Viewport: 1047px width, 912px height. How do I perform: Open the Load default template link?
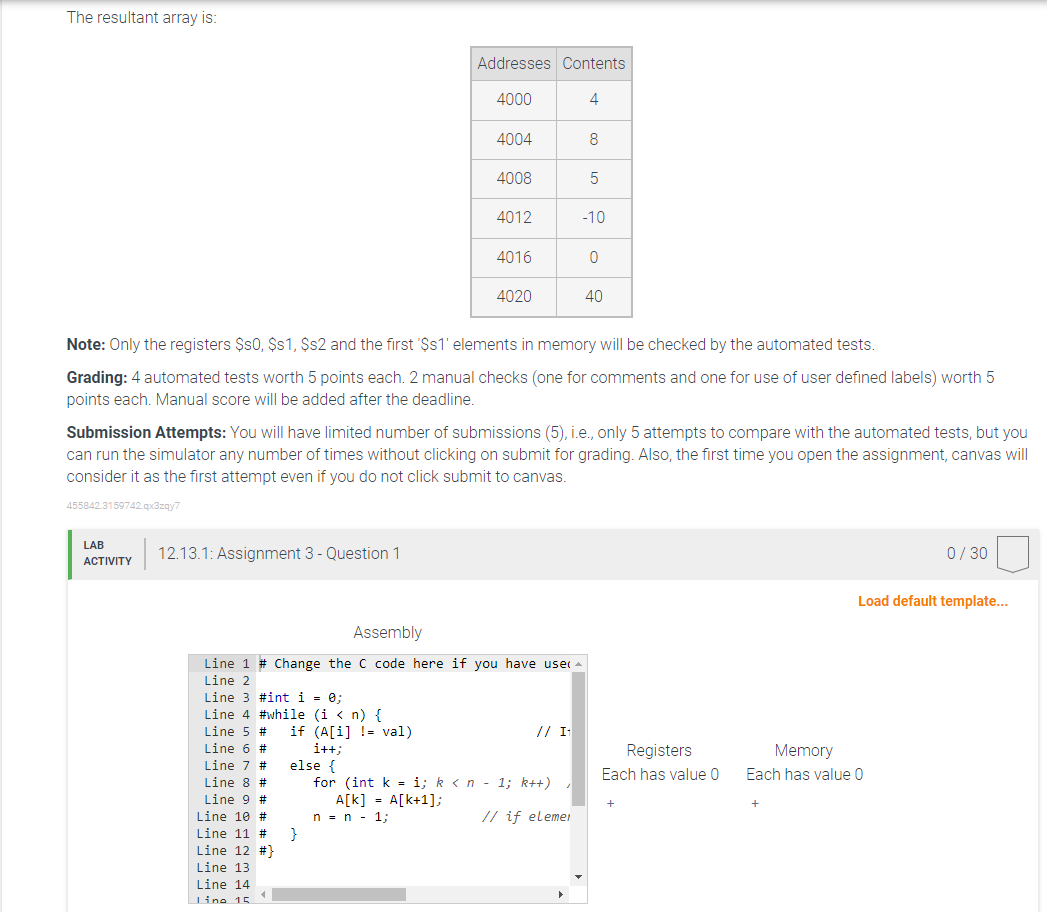[931, 601]
